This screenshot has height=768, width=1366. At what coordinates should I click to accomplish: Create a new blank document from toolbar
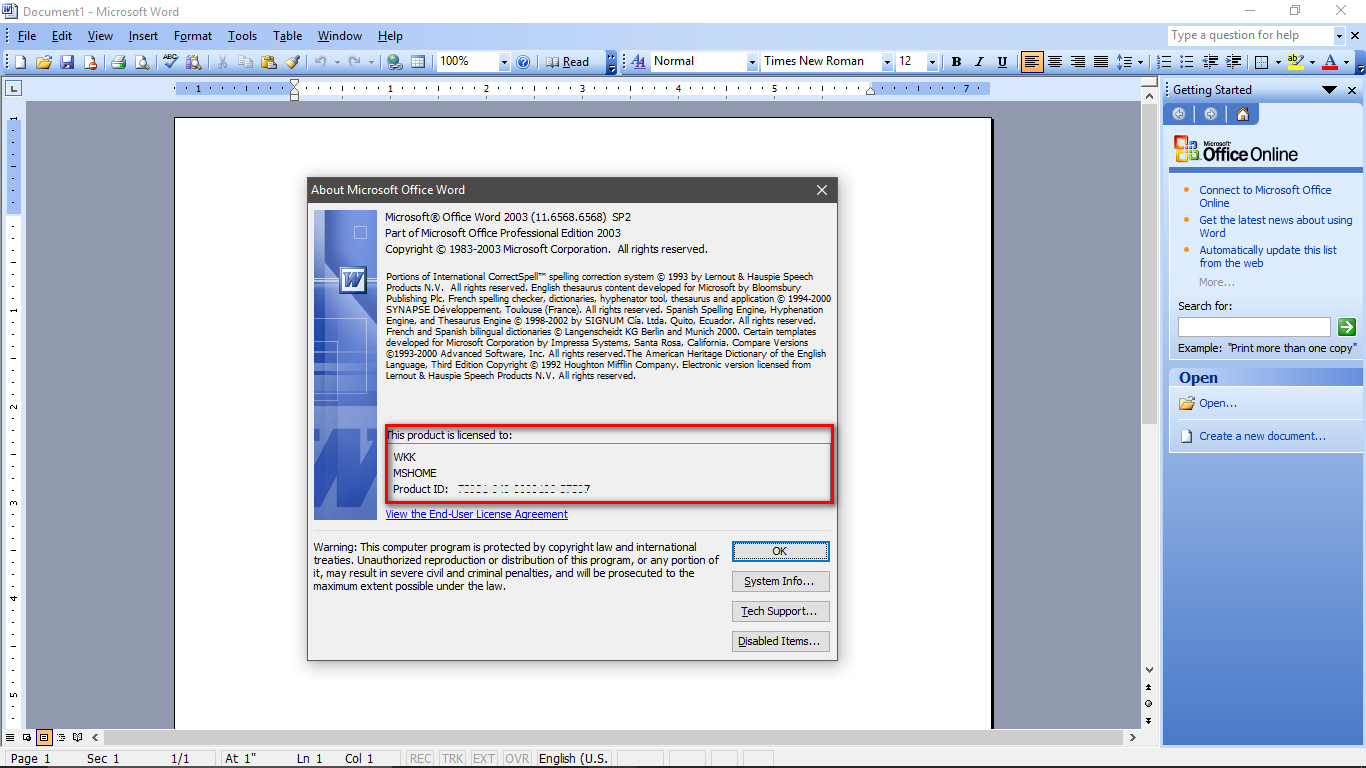pyautogui.click(x=21, y=62)
